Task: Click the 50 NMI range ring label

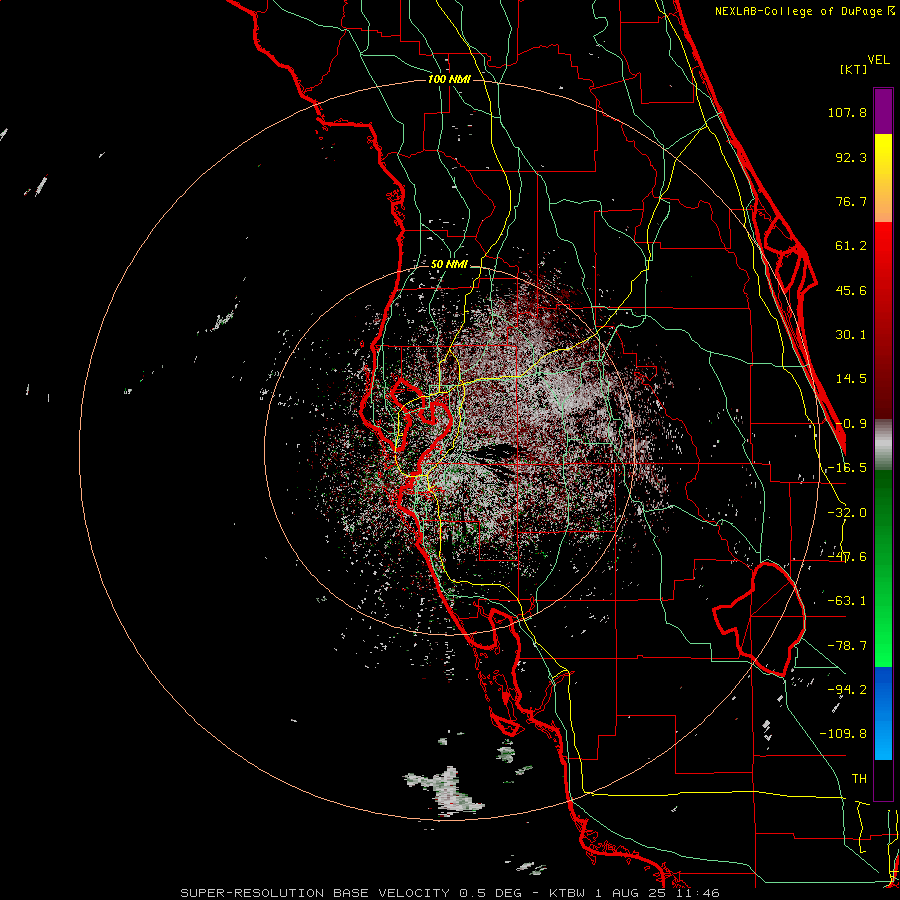Action: (449, 265)
